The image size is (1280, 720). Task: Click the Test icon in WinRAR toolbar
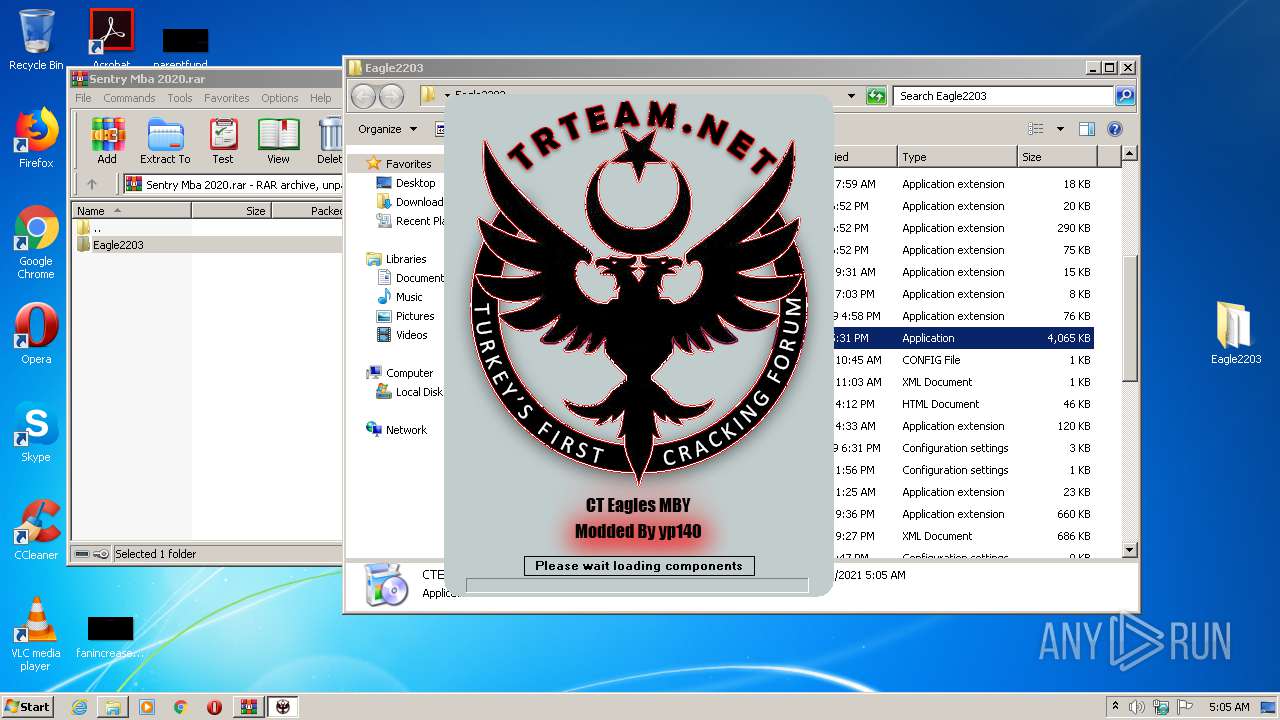[x=223, y=140]
